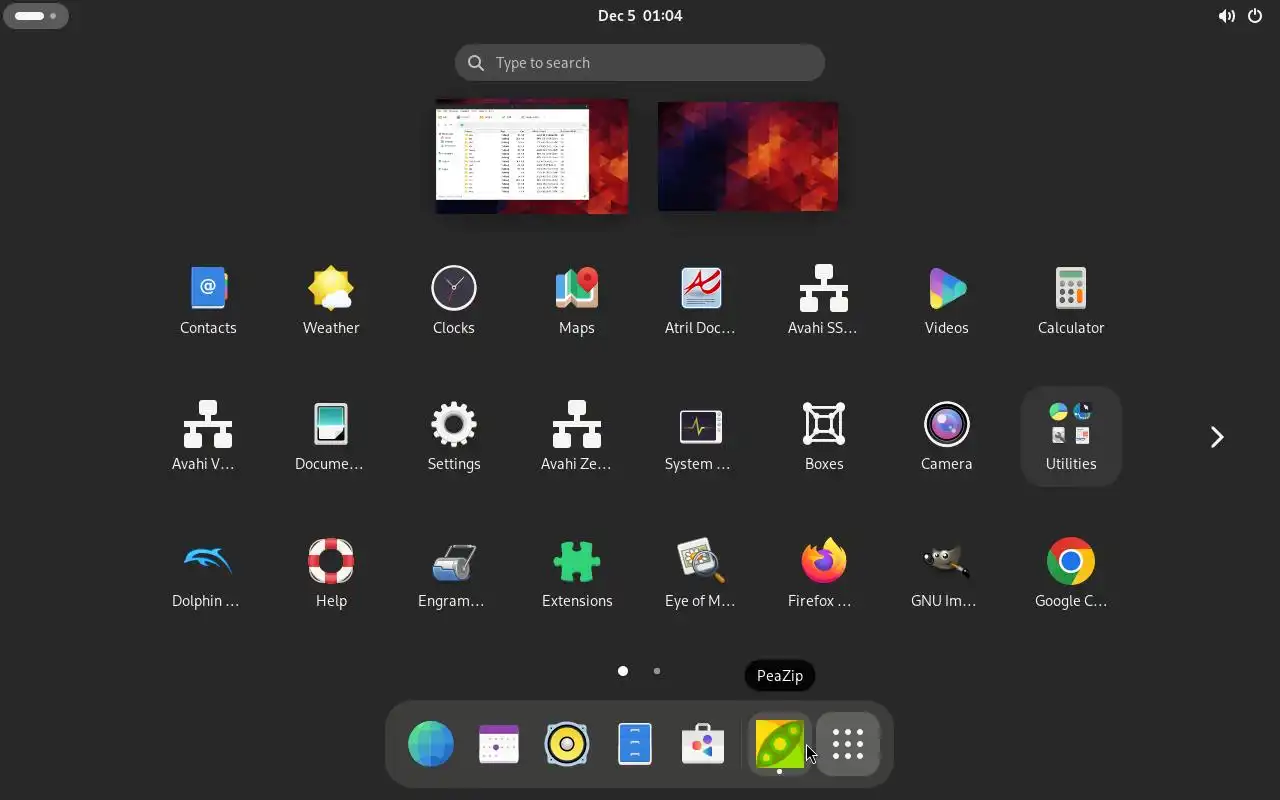Open the Dec 5 01:04 clock menu
The height and width of the screenshot is (800, 1280).
pos(640,16)
